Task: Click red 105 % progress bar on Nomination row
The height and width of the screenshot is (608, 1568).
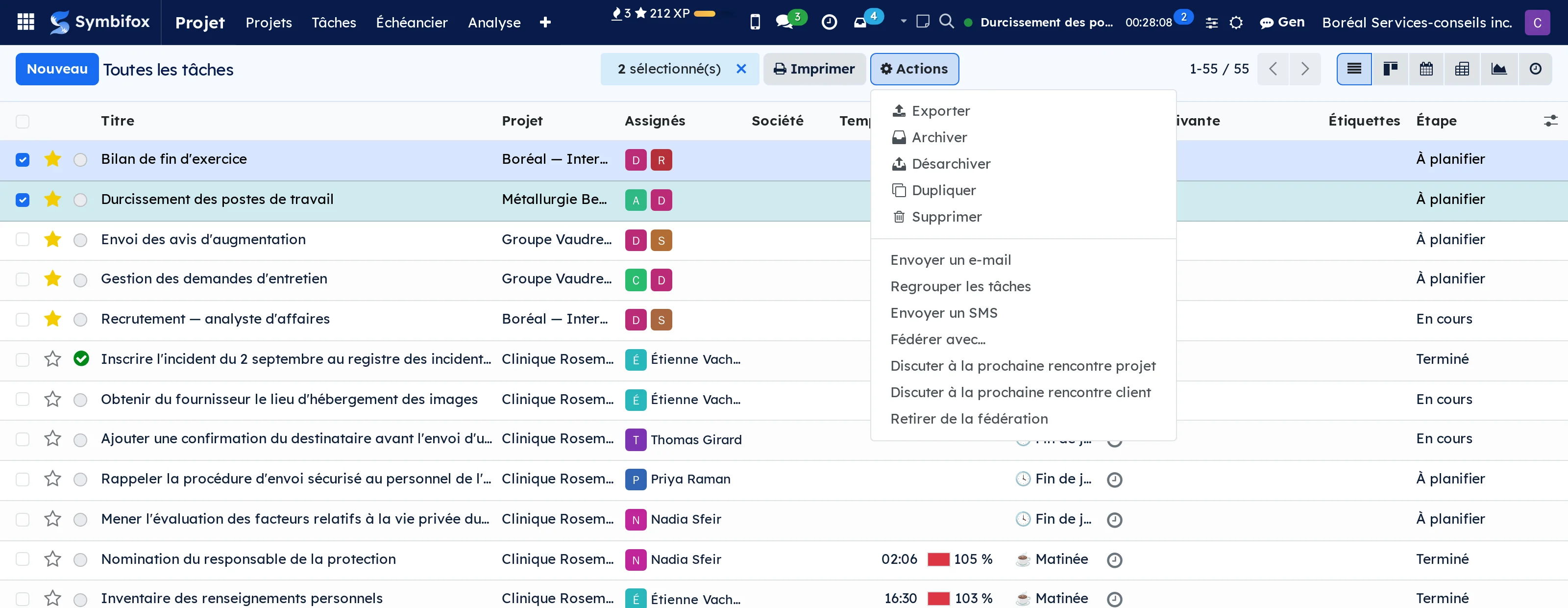Action: pos(938,559)
